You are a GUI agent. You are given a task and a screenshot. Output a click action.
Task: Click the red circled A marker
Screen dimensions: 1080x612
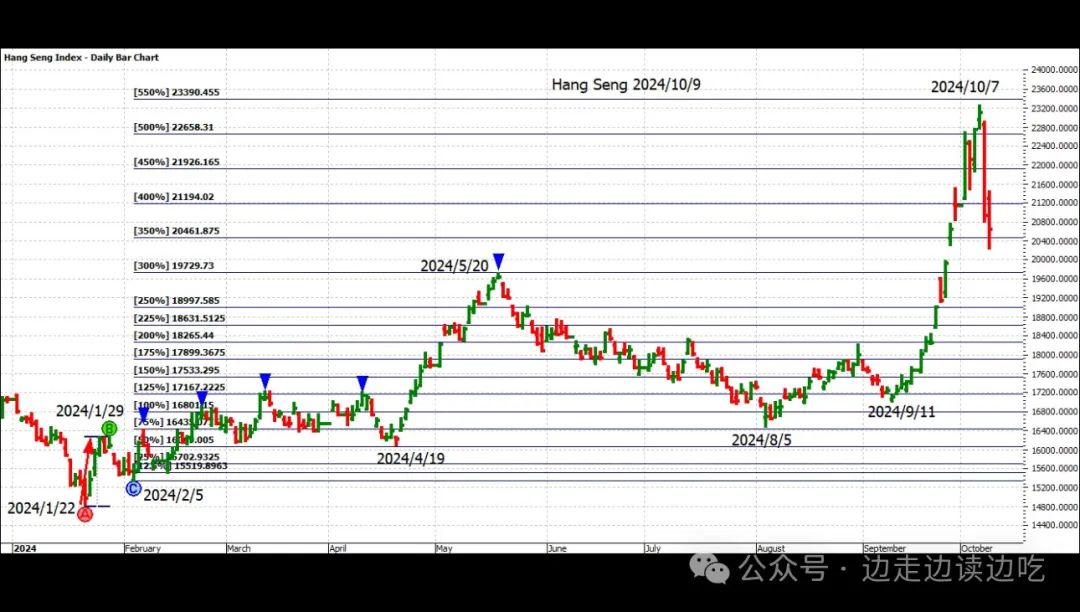coord(85,514)
